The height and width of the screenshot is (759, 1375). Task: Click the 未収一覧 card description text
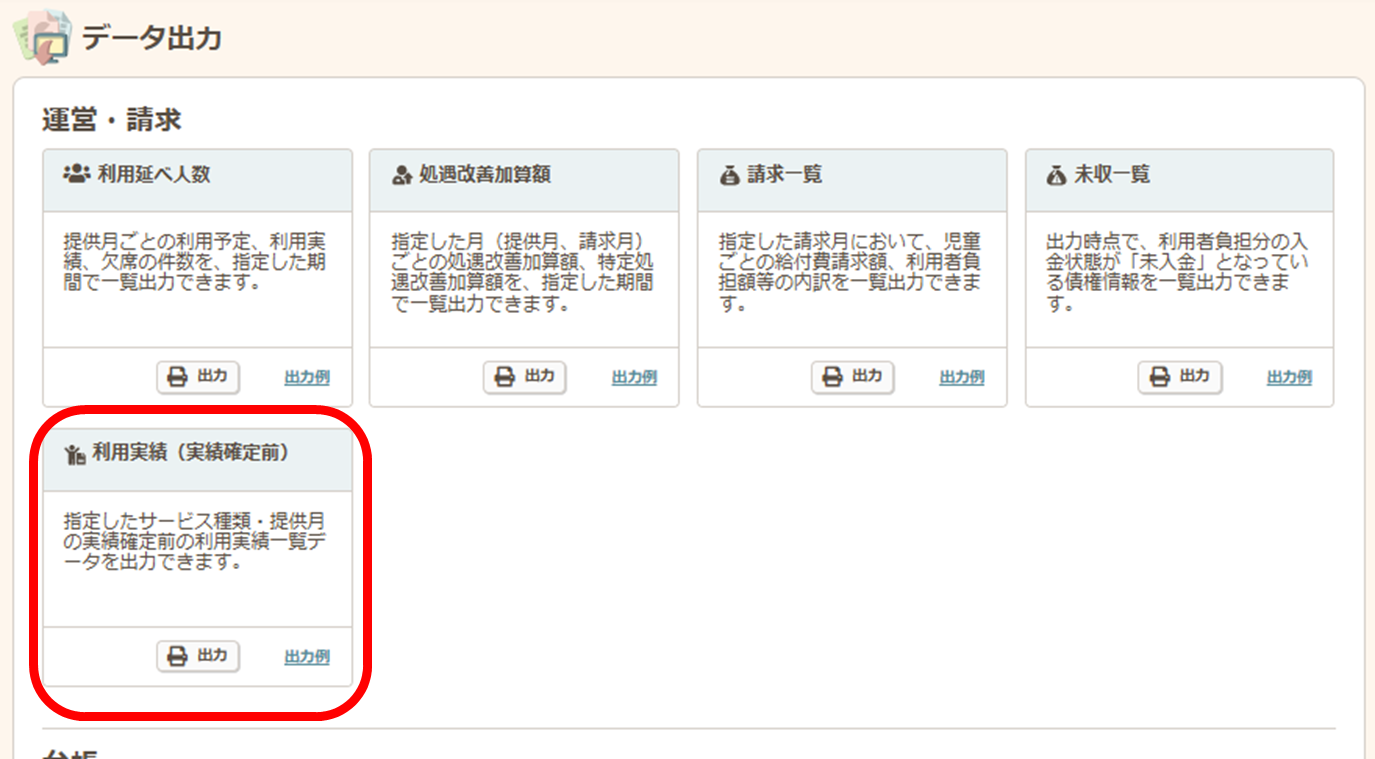(x=1177, y=273)
